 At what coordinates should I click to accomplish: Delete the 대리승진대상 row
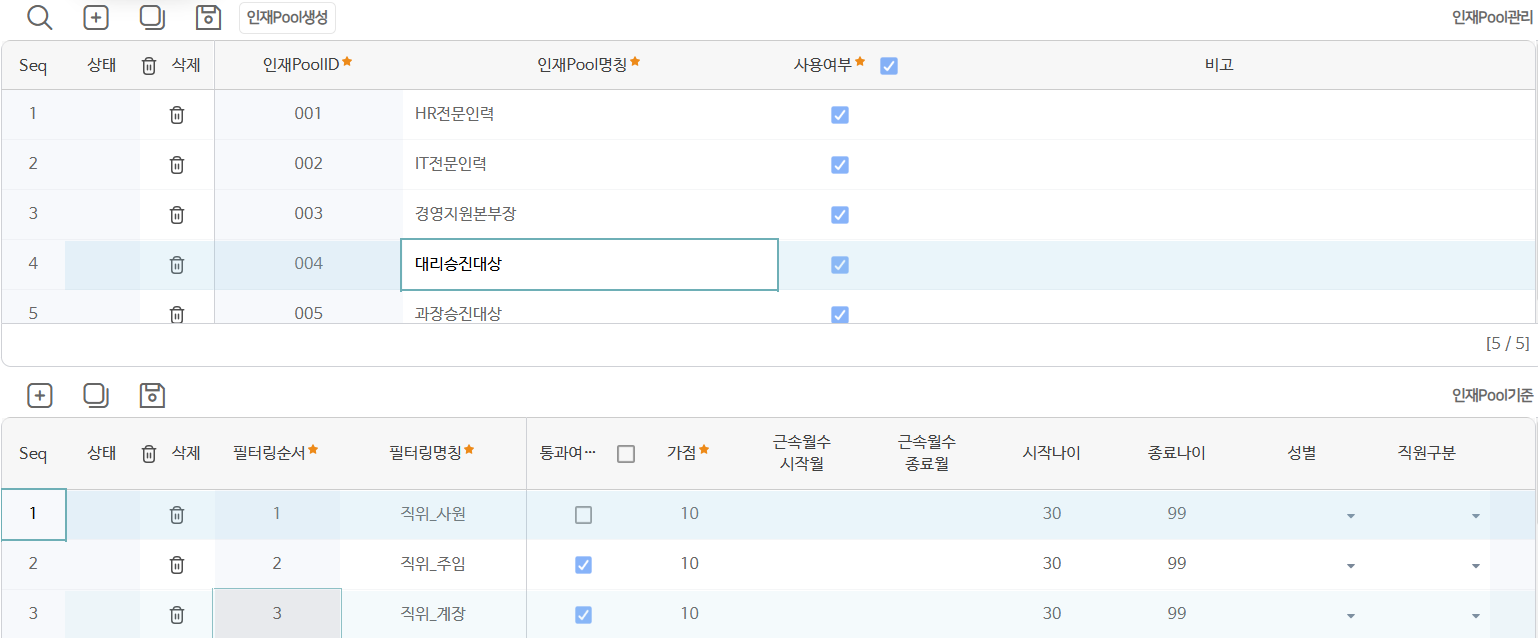177,265
